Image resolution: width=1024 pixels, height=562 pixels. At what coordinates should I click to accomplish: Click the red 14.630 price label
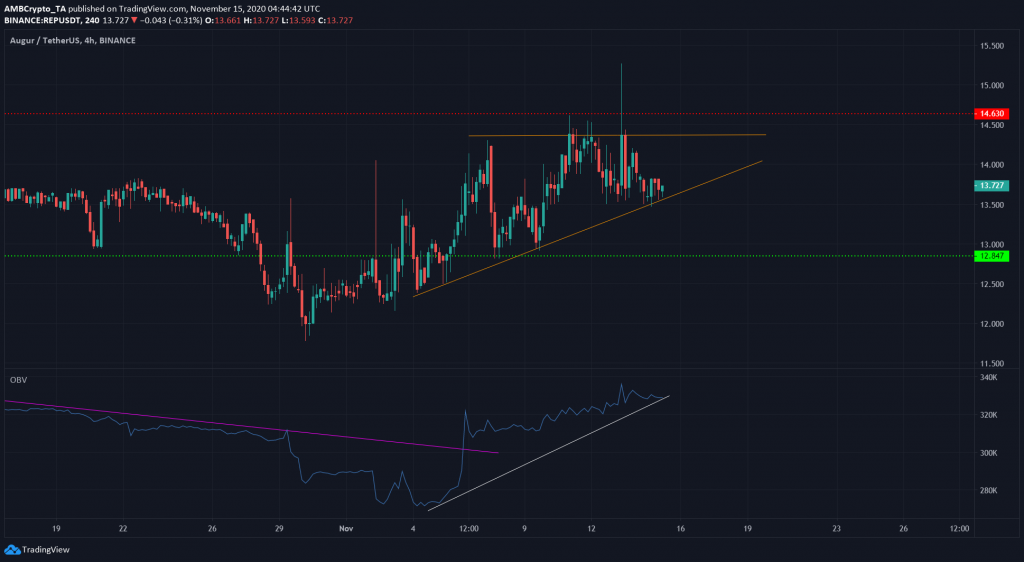point(992,115)
